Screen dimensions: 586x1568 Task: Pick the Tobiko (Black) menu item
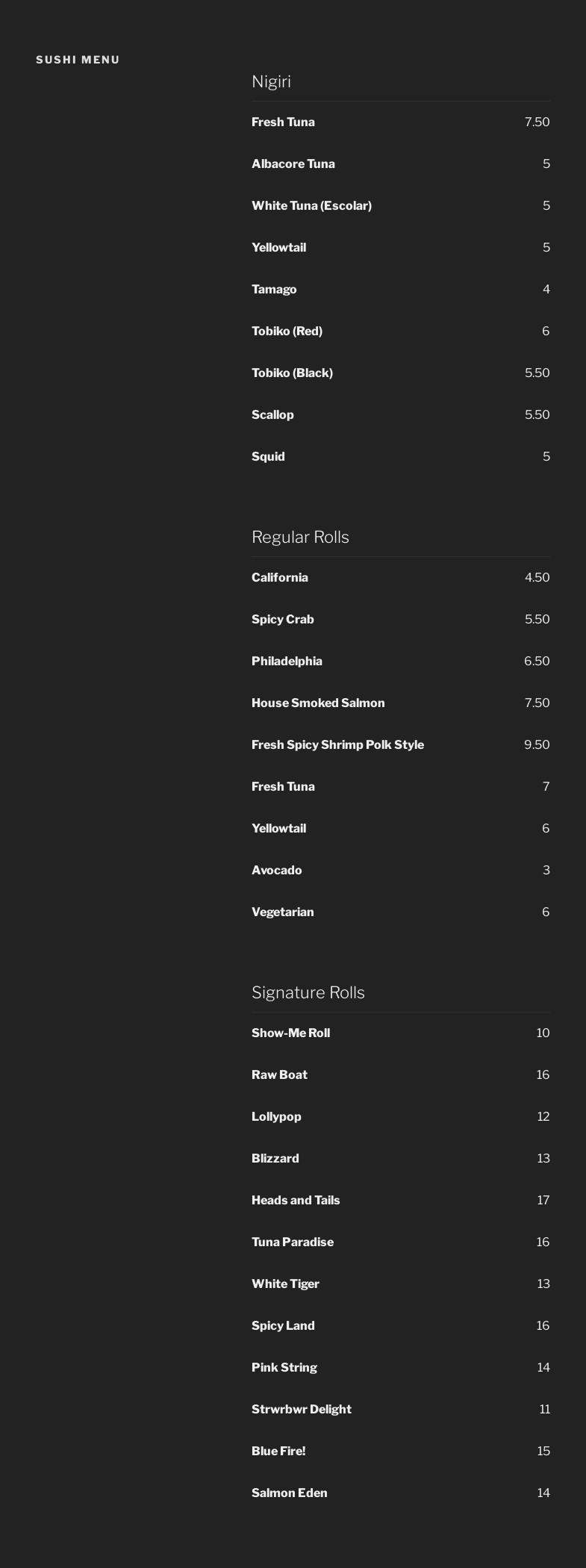coord(292,373)
